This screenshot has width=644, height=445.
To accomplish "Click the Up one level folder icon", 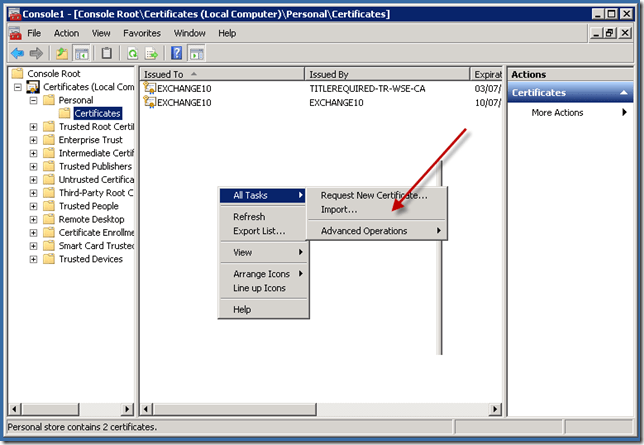I will (x=60, y=53).
